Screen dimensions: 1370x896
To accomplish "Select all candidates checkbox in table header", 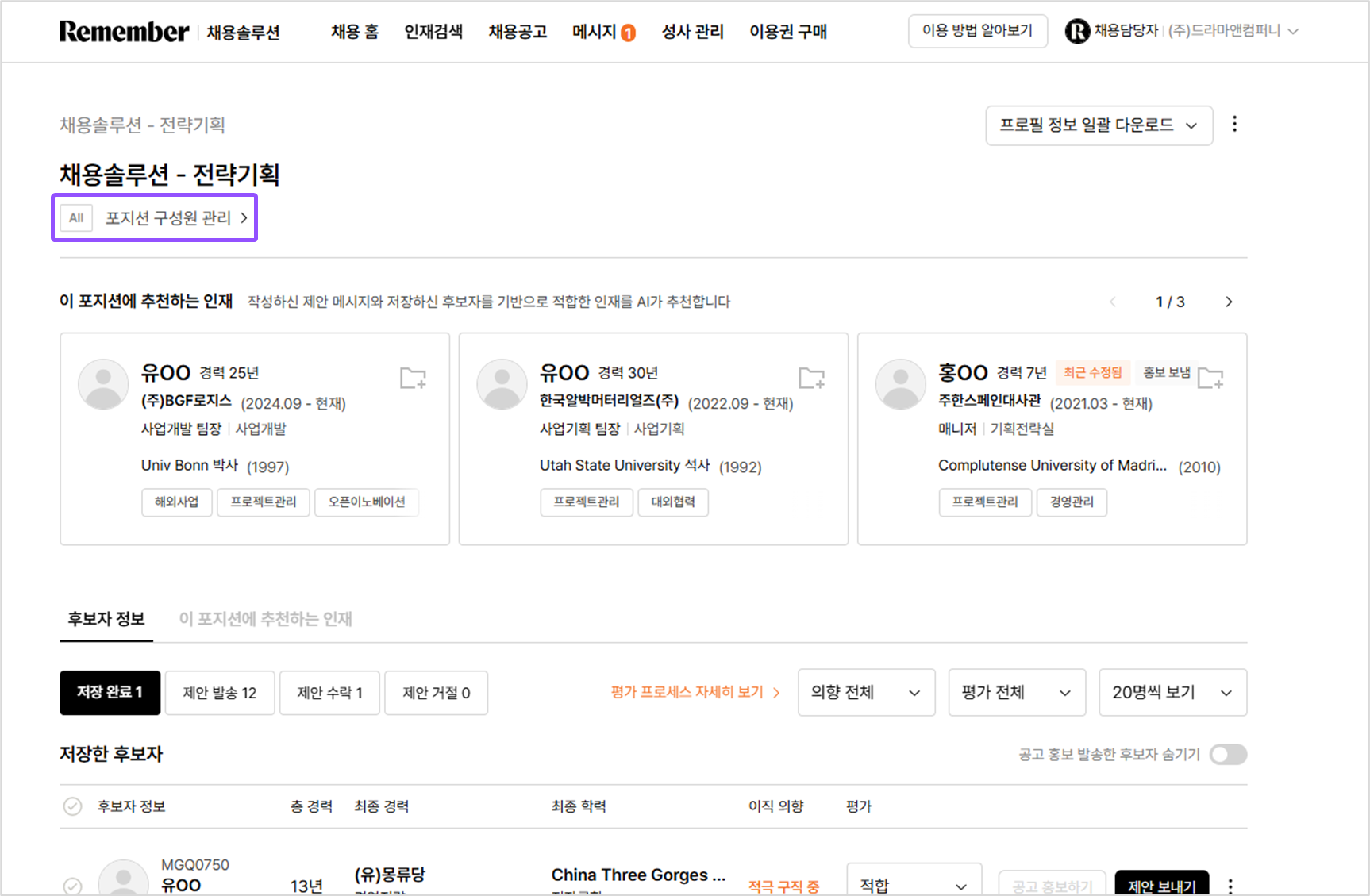I will coord(72,806).
